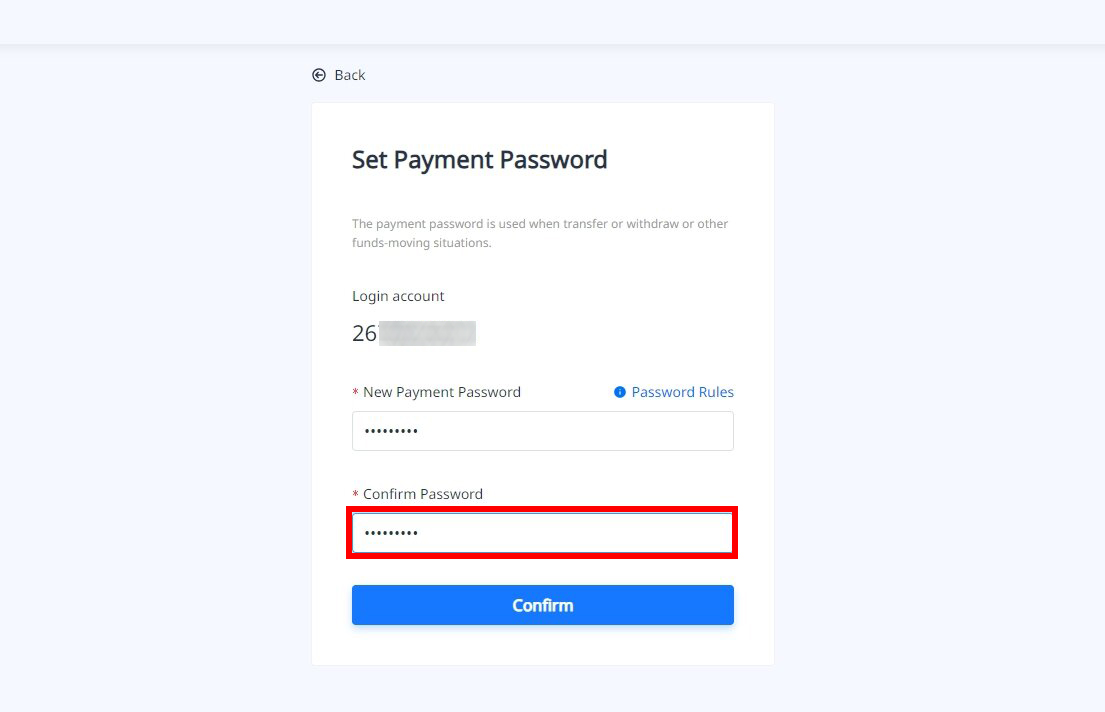Screen dimensions: 1105x712
Task: Click the "funds-moving situations" text line
Action: pos(421,243)
